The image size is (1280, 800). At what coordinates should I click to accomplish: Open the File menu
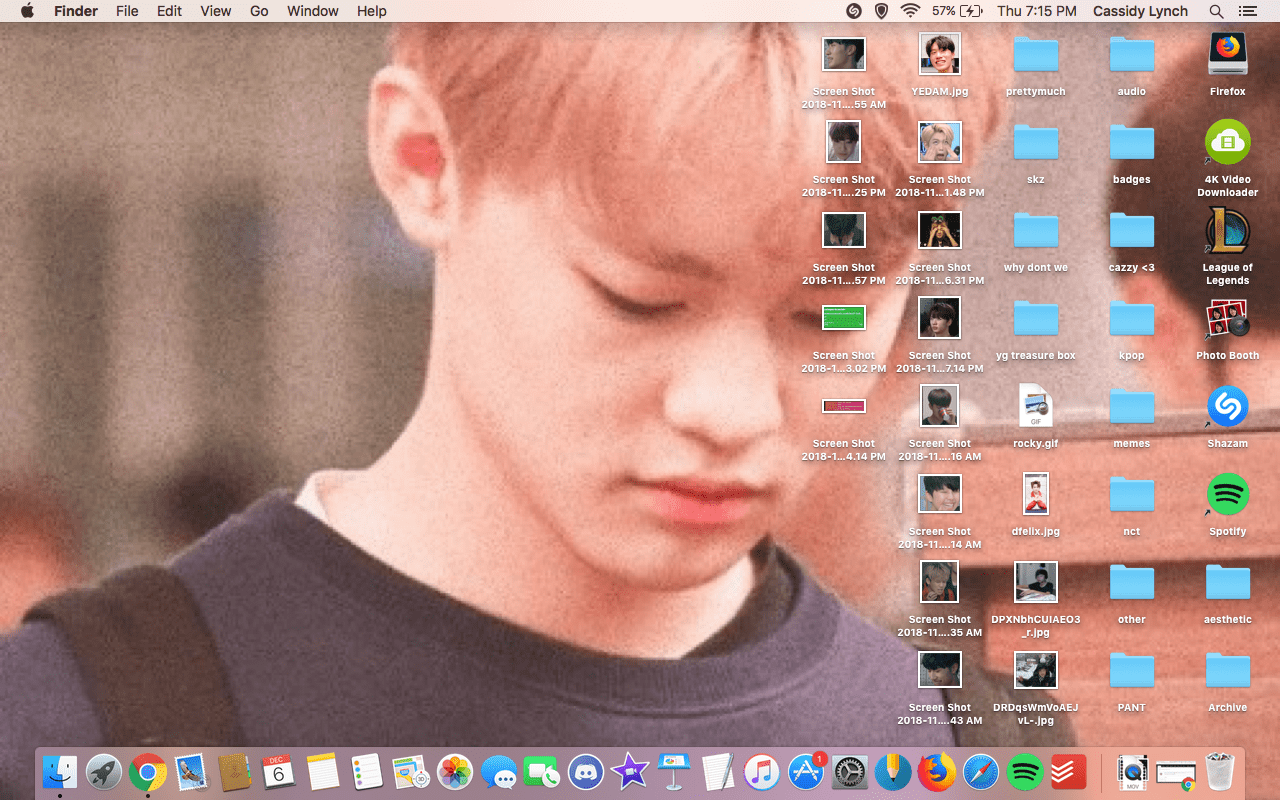(x=127, y=11)
